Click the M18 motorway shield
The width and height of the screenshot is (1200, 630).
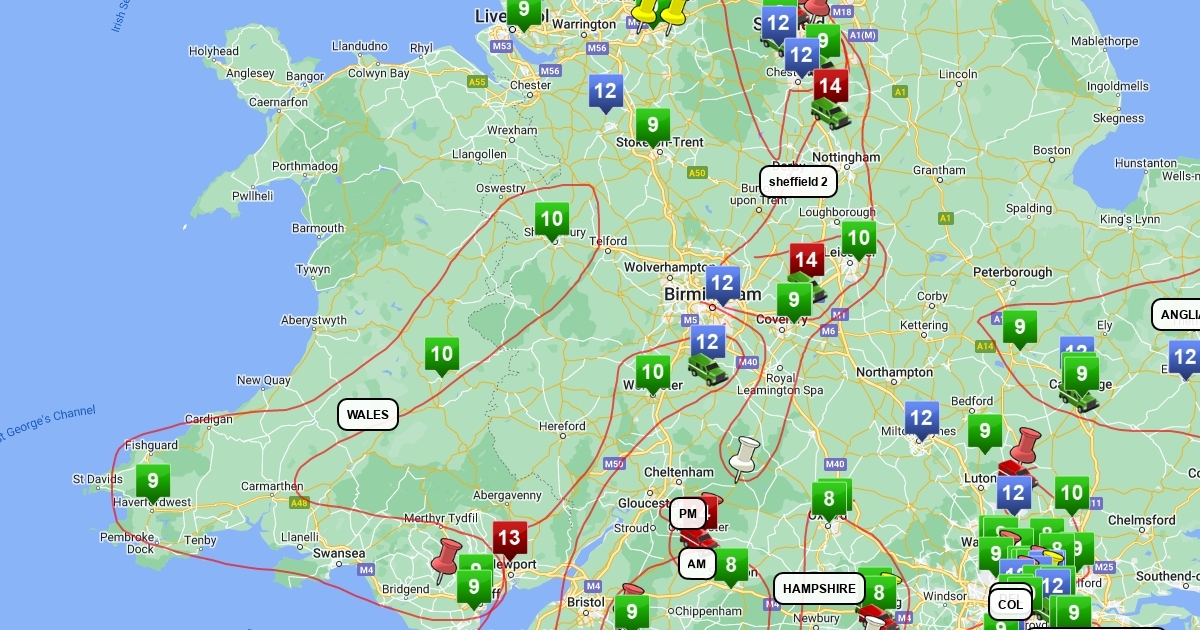tap(842, 12)
